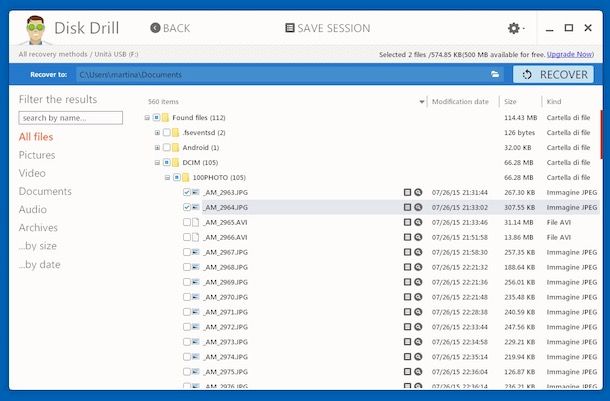Image resolution: width=610 pixels, height=401 pixels.
Task: Uncheck the _AM_2963.JPG checkbox
Action: 187,192
